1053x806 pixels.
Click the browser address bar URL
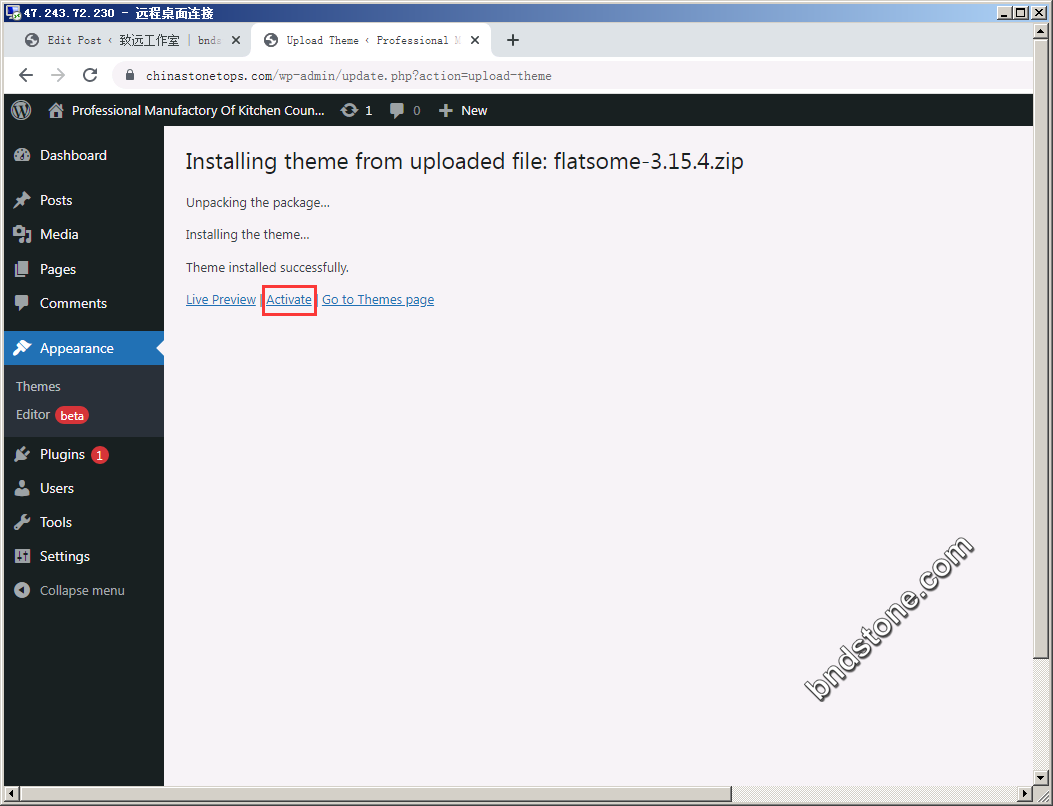tap(349, 76)
